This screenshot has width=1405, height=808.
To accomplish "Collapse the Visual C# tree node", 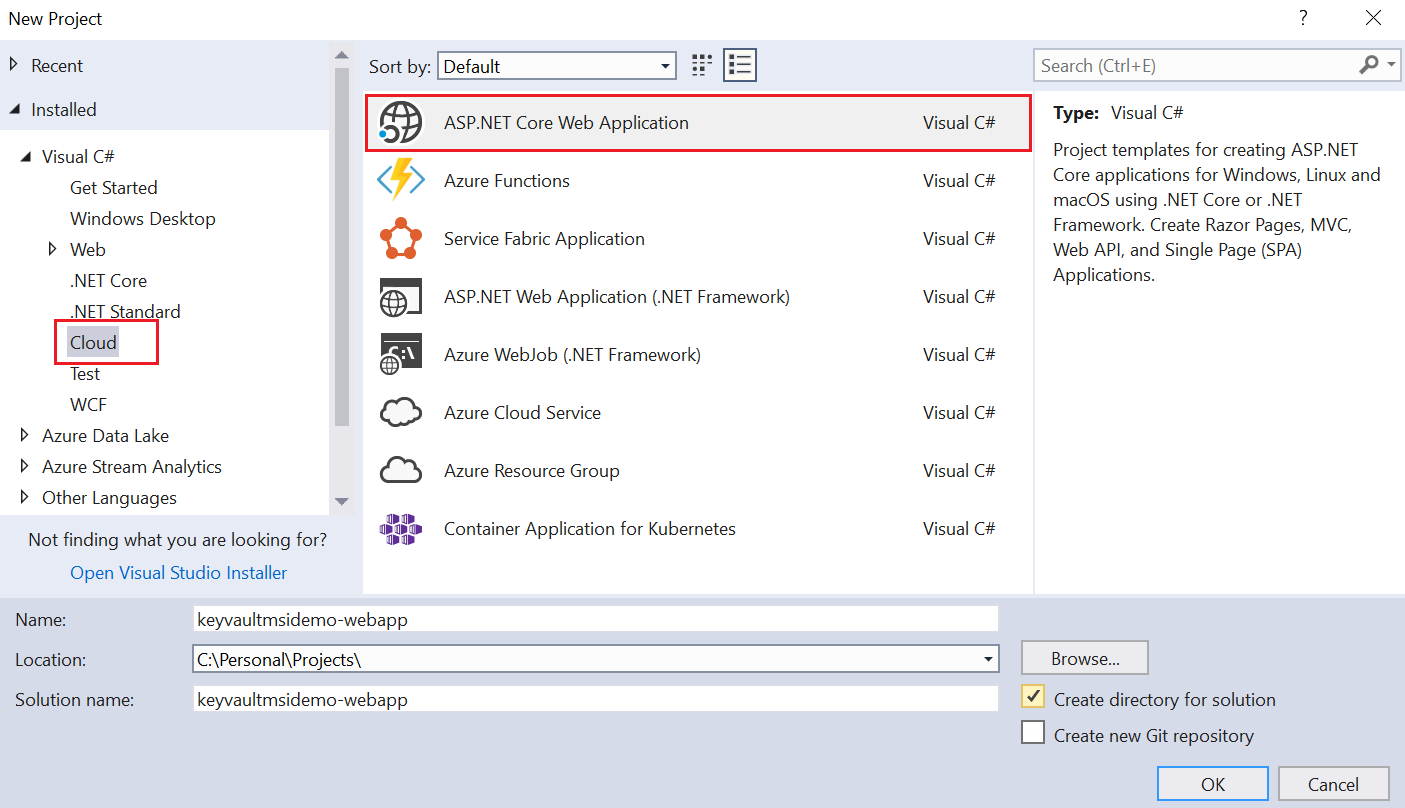I will coord(25,157).
